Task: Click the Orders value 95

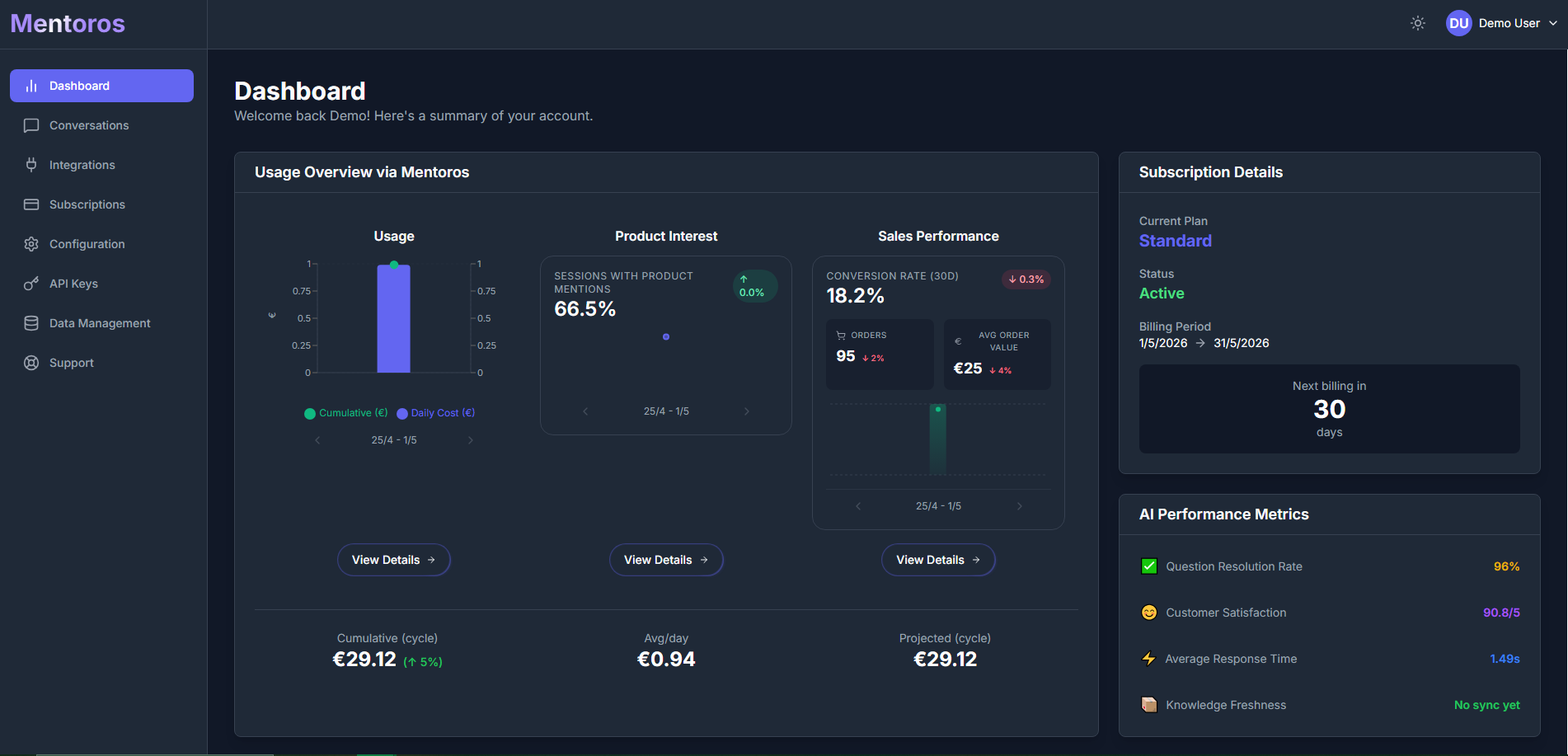Action: pyautogui.click(x=846, y=356)
